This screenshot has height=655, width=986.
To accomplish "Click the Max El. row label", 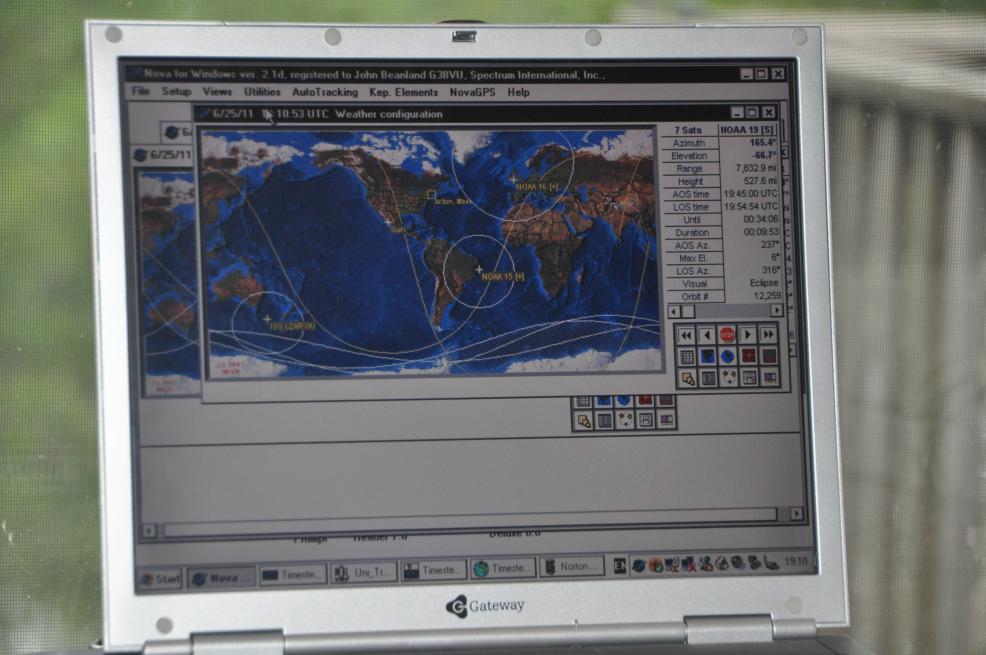I will (x=693, y=258).
